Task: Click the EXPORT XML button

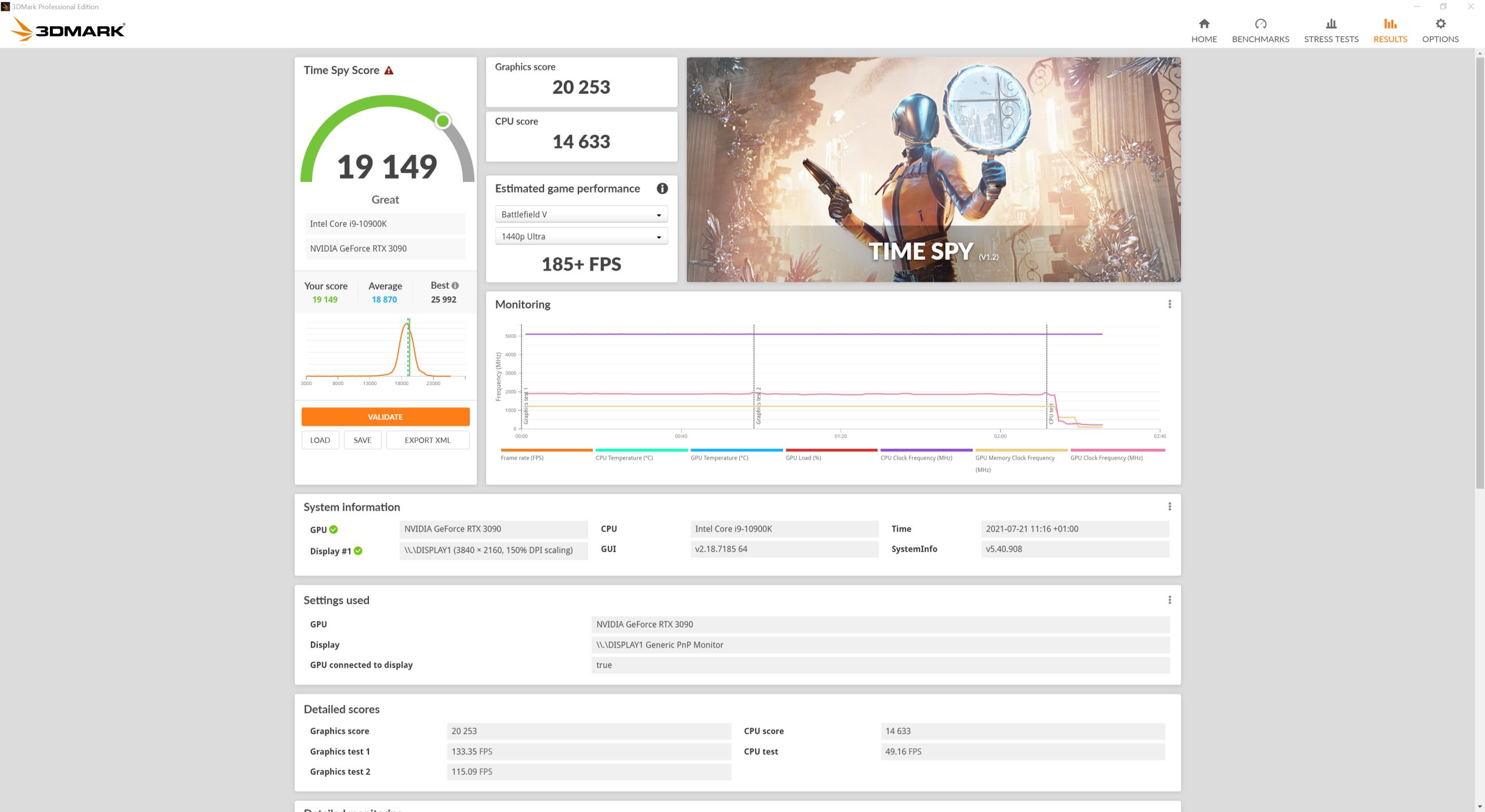Action: (428, 440)
